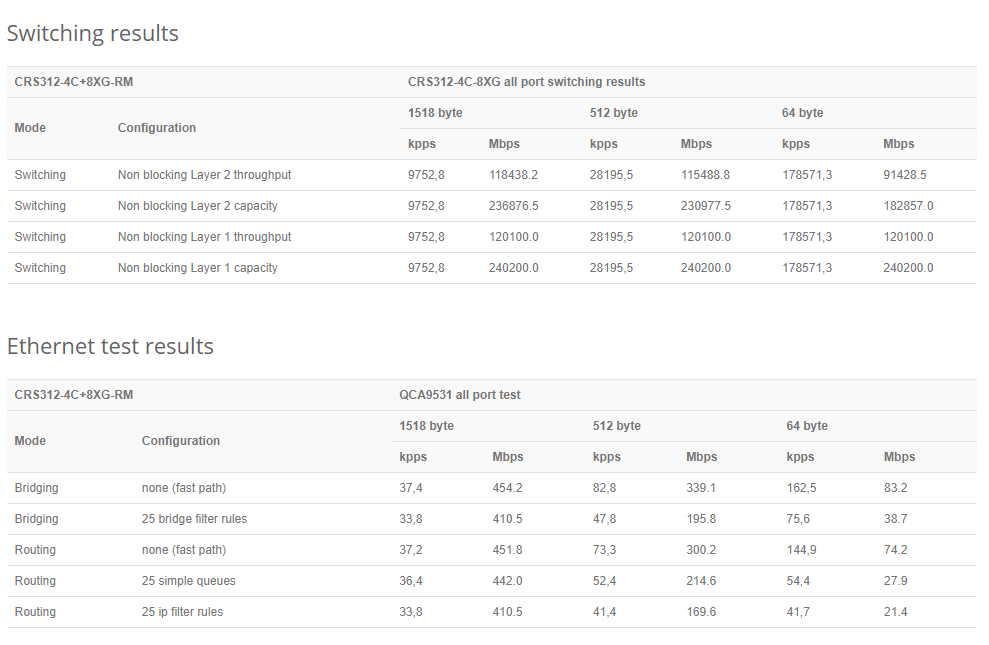989x645 pixels.
Task: Click the 64 byte header in Ethernet table
Action: [806, 426]
